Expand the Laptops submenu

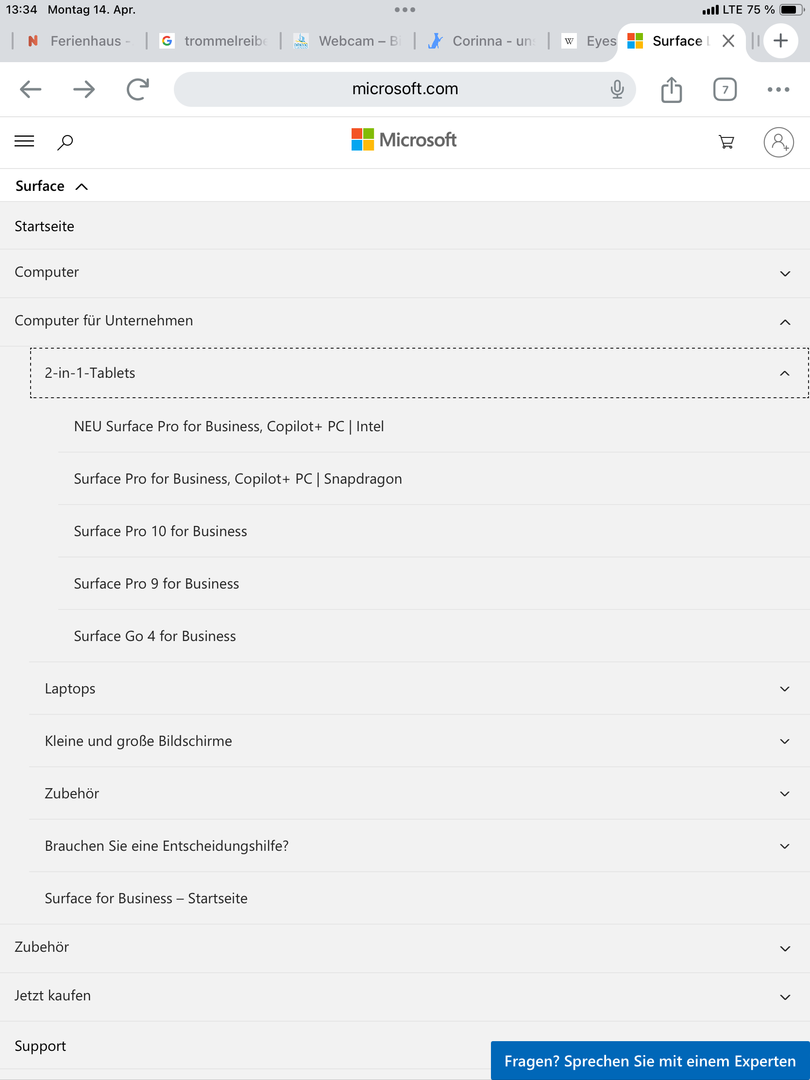coord(784,689)
